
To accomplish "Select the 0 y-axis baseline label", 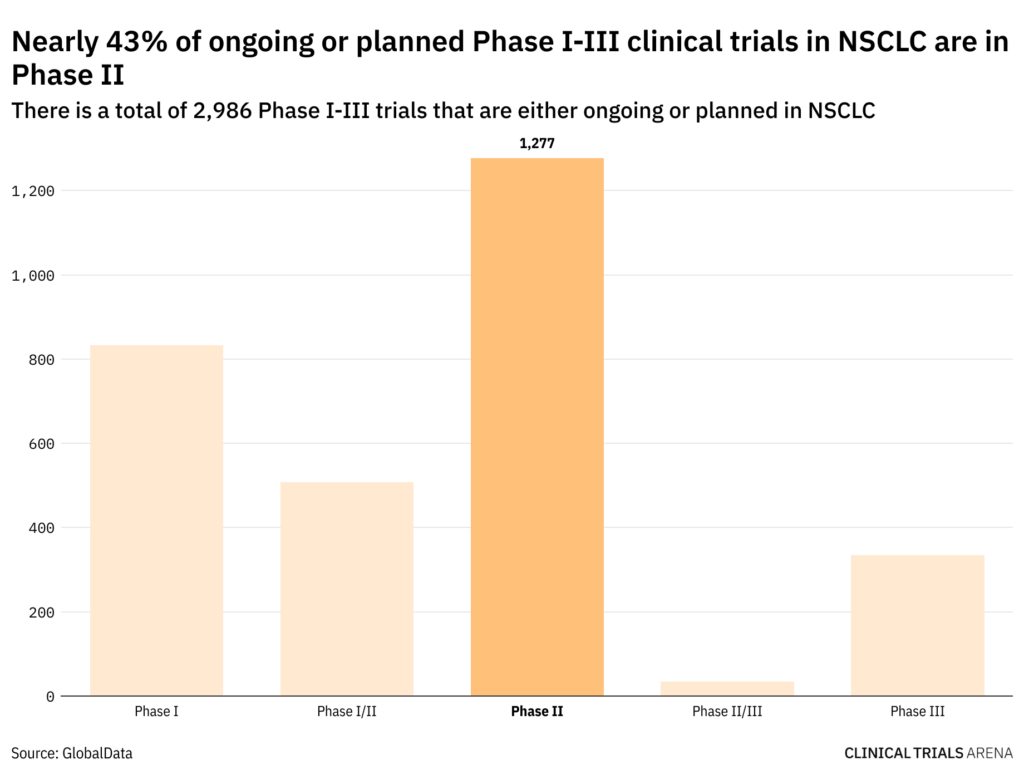I will tap(50, 696).
